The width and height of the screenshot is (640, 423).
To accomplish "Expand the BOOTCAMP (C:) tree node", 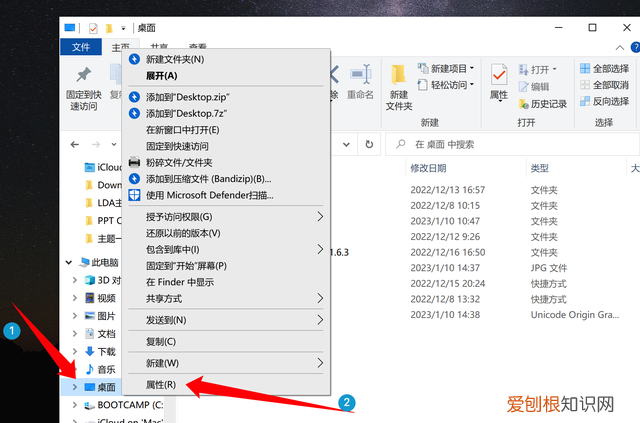I will [75, 405].
